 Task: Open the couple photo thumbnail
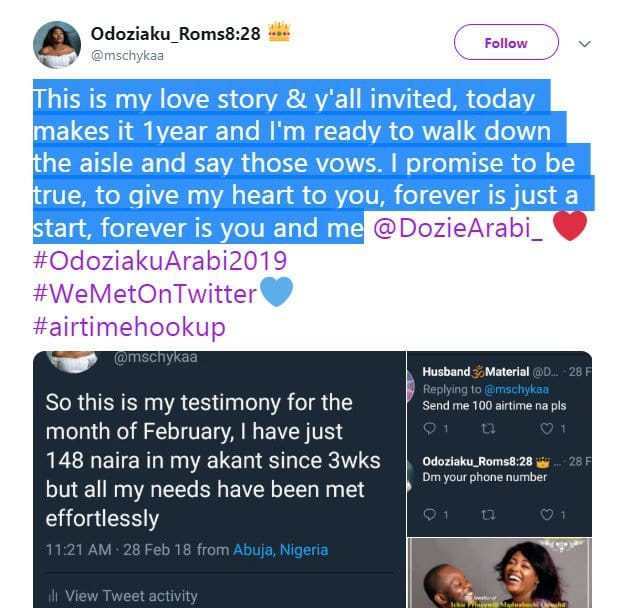click(x=499, y=573)
